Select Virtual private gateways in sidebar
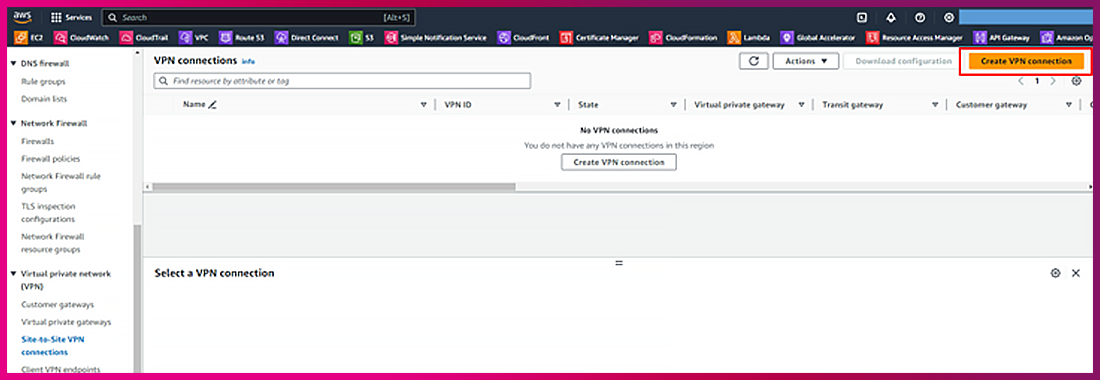The width and height of the screenshot is (1100, 380). 66,323
